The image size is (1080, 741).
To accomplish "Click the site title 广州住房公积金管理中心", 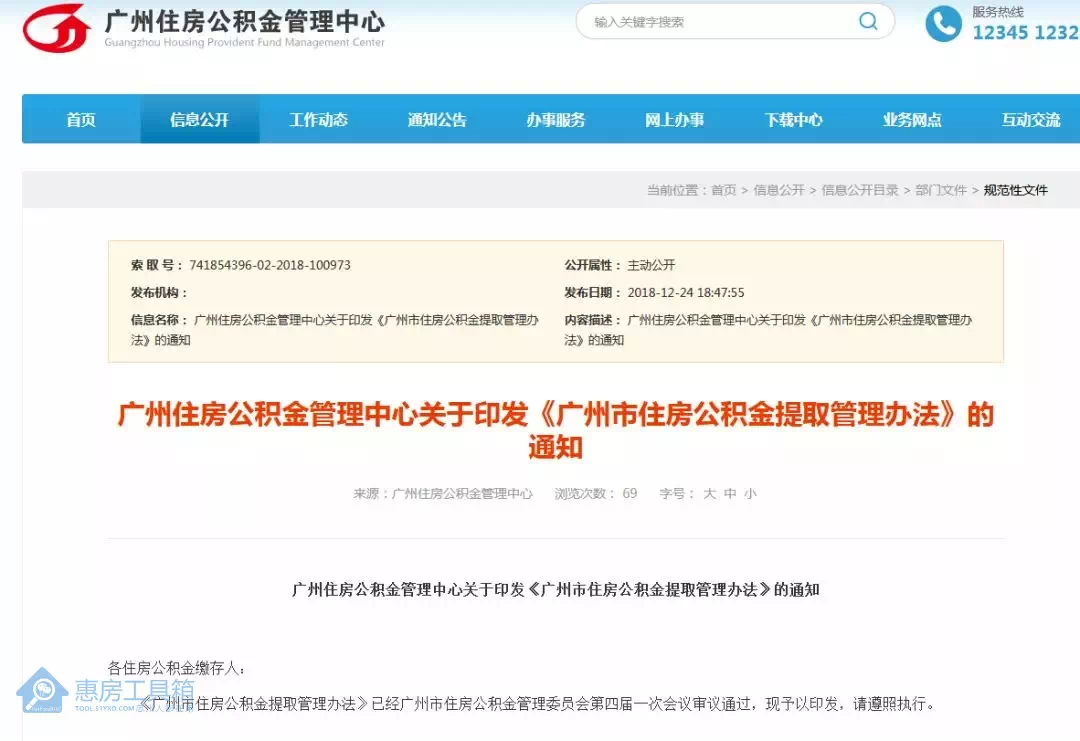I will click(x=245, y=22).
